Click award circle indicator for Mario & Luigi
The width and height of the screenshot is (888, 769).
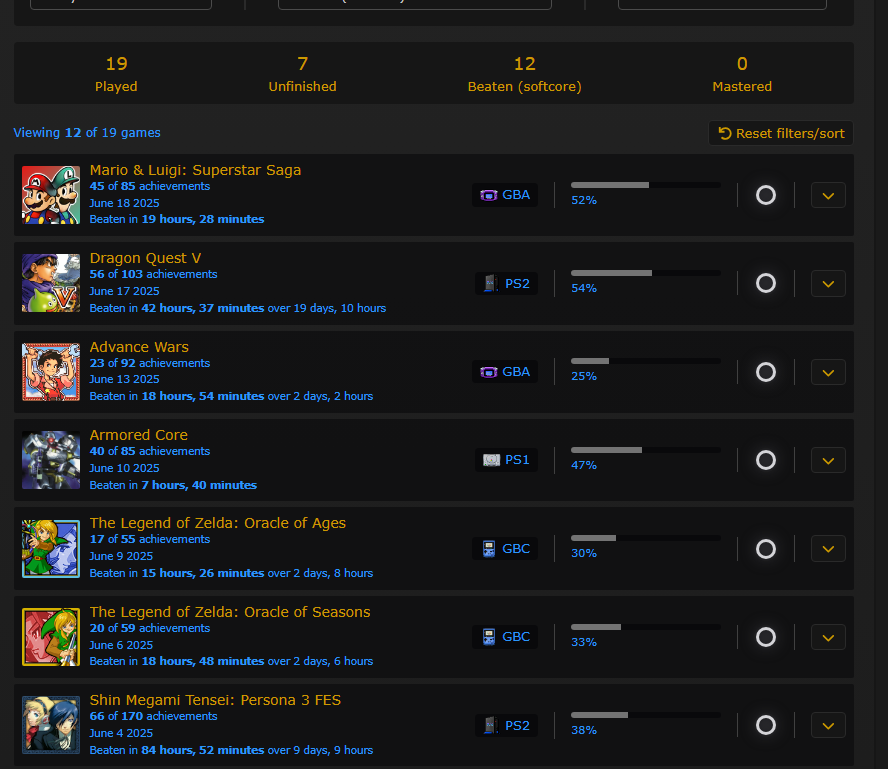(766, 195)
